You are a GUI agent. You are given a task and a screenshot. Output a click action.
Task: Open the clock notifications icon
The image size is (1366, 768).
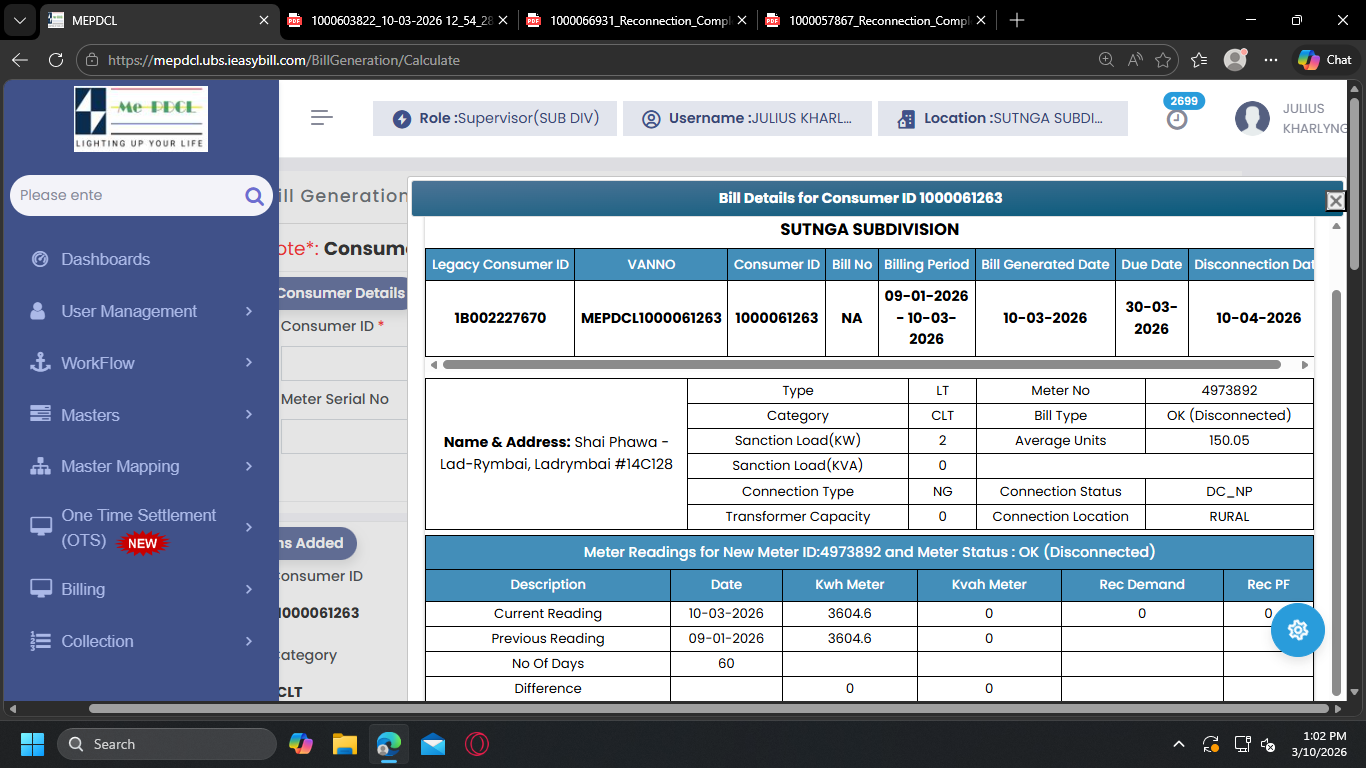point(1177,119)
